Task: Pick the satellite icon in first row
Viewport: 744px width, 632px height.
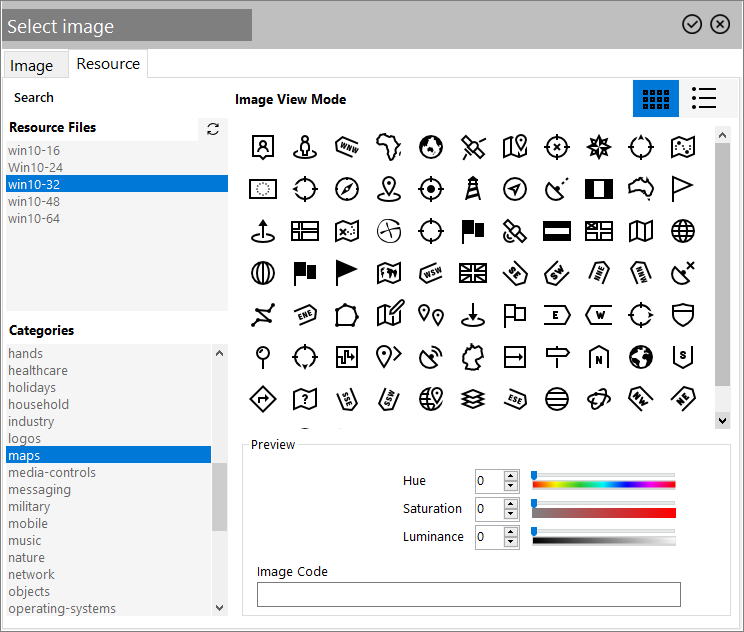Action: (x=473, y=147)
